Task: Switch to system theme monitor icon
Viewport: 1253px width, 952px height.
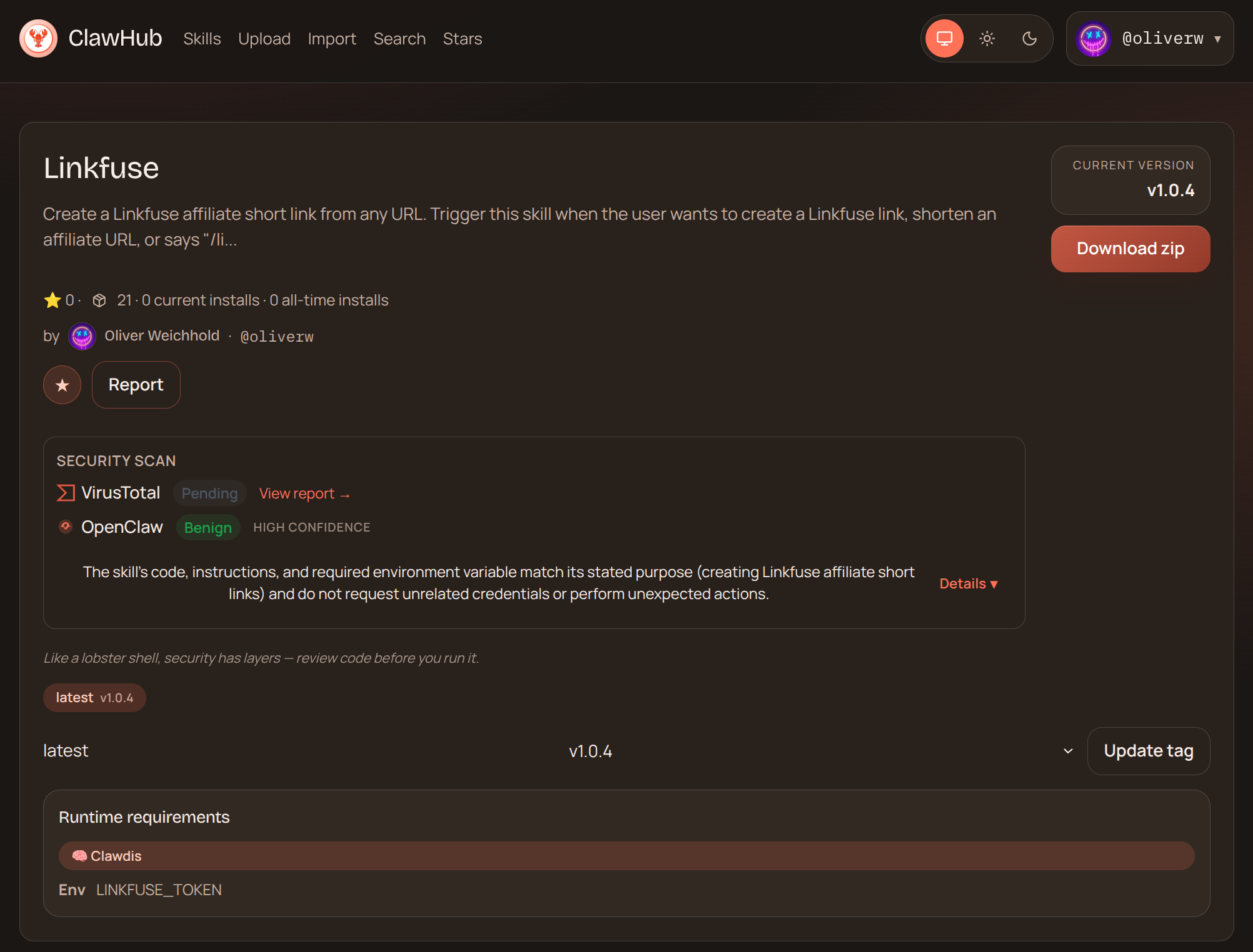Action: (x=944, y=39)
